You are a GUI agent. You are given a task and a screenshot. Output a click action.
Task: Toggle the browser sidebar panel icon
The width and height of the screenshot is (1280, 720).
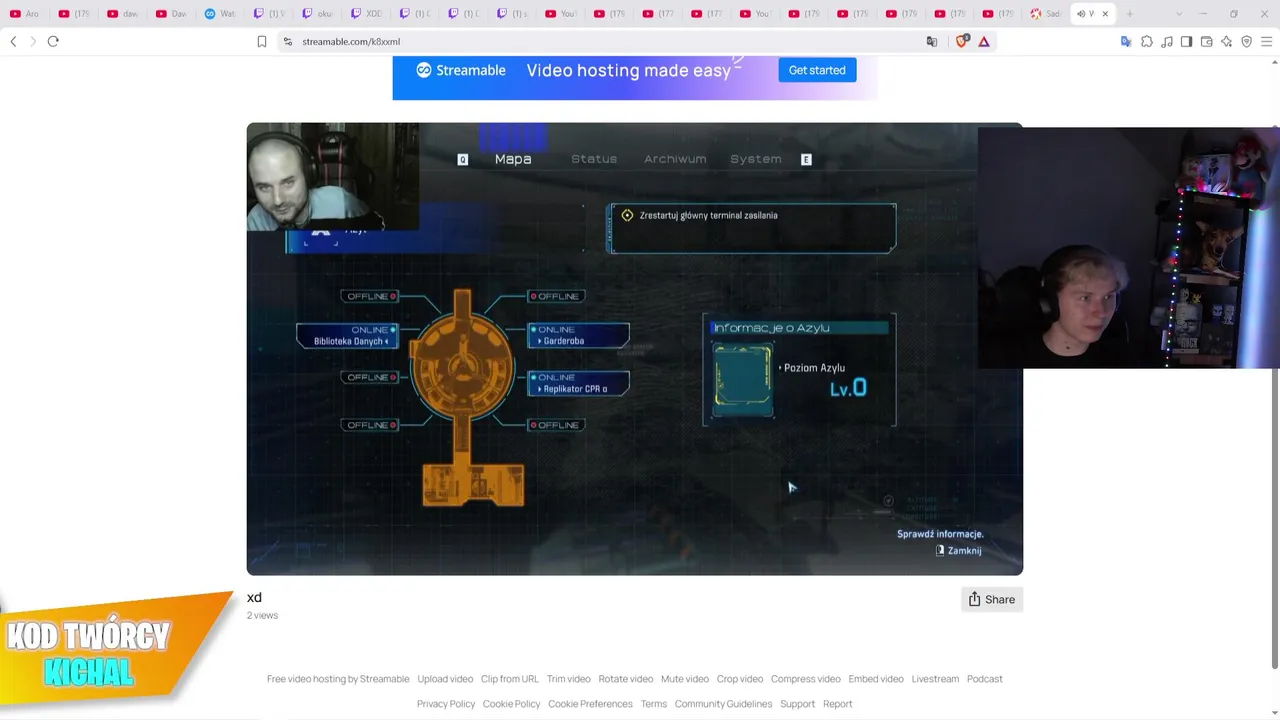[1187, 41]
